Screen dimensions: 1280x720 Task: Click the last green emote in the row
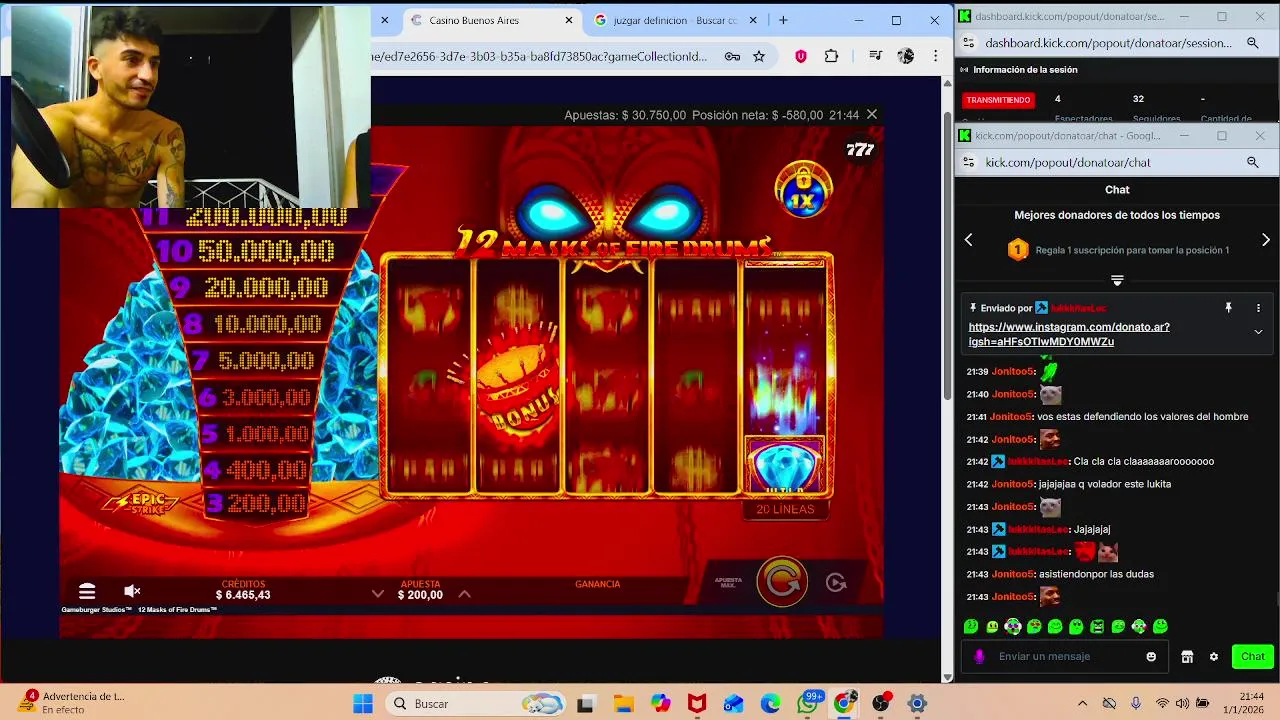pyautogui.click(x=1160, y=627)
